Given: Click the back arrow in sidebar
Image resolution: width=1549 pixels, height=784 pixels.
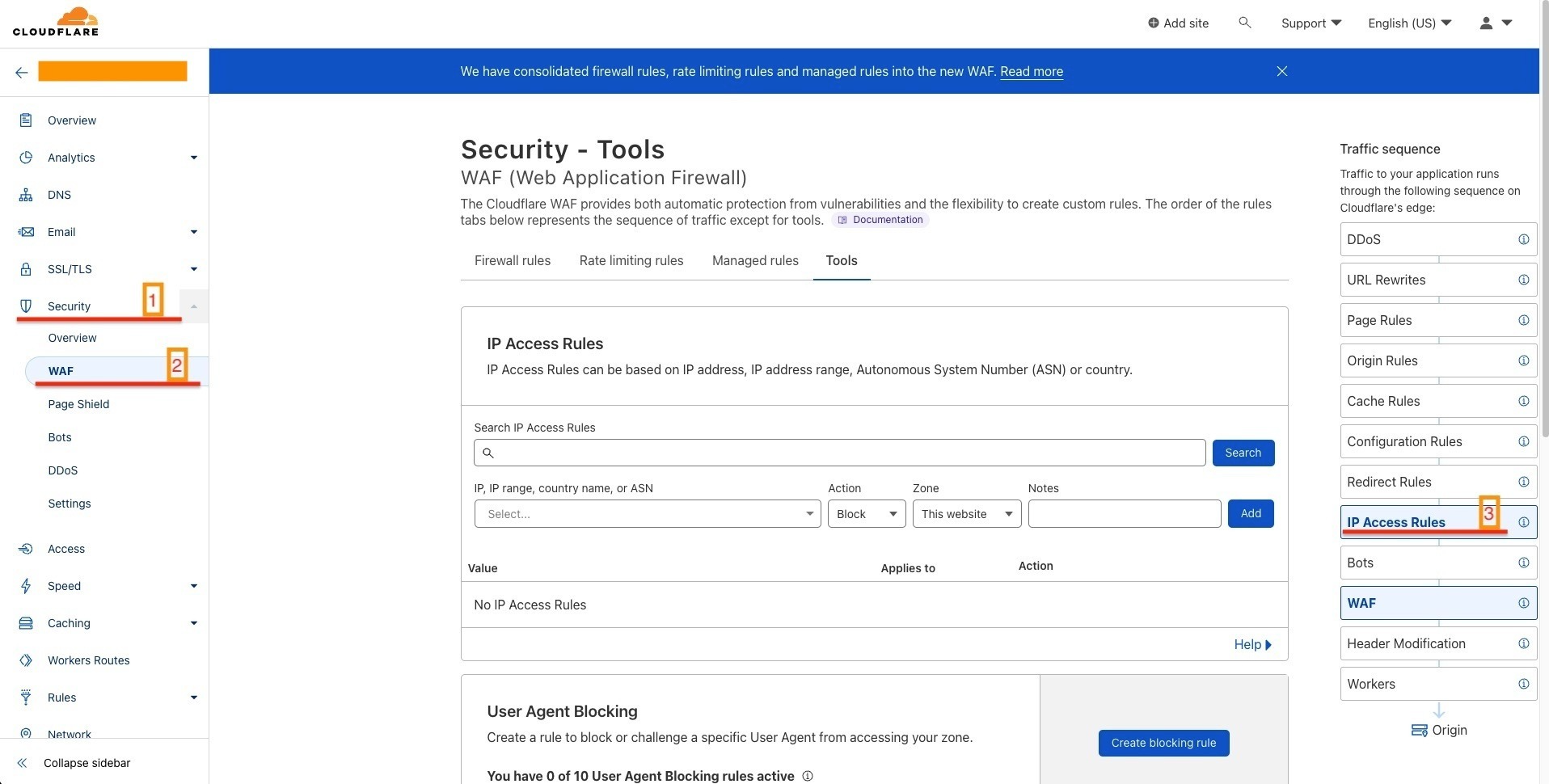Looking at the screenshot, I should pyautogui.click(x=22, y=72).
